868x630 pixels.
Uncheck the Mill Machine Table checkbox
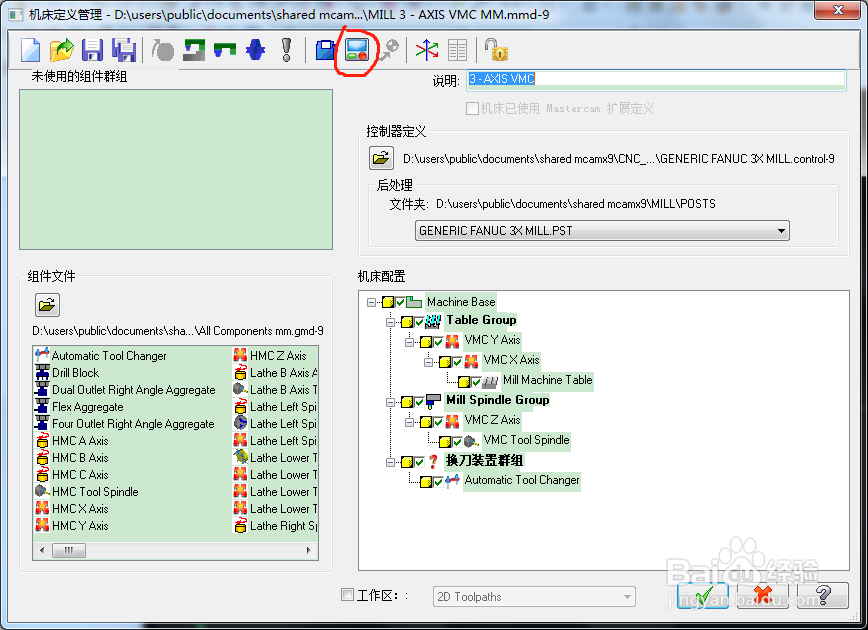(x=476, y=381)
